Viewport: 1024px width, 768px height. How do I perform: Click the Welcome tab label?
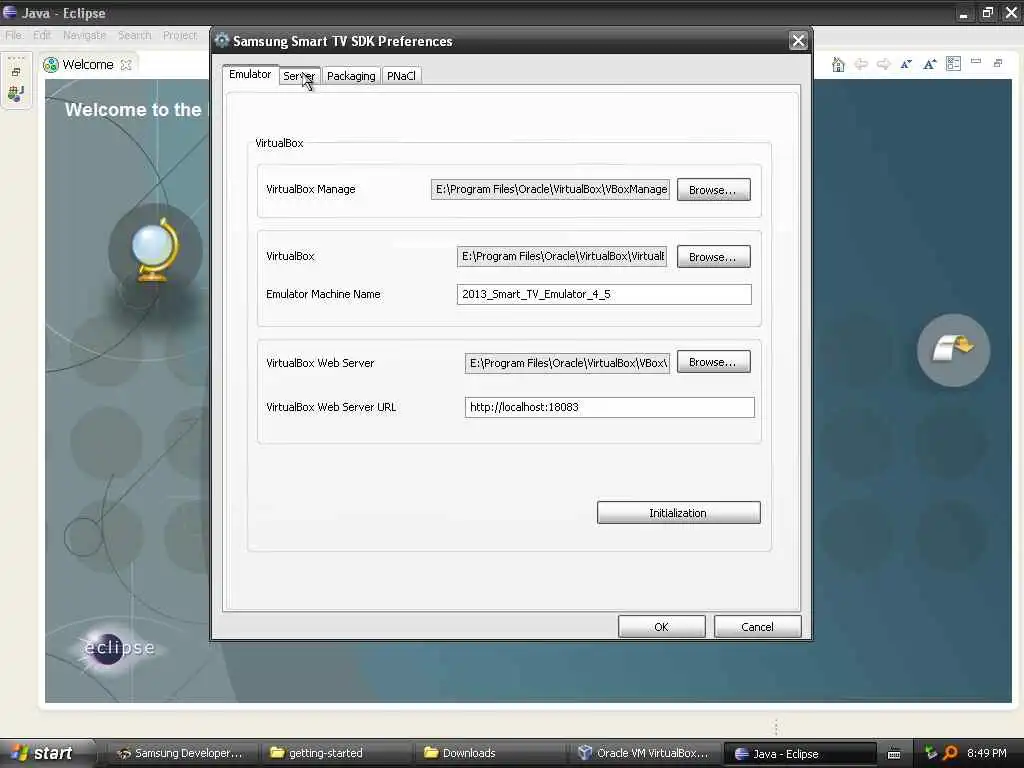tap(88, 65)
